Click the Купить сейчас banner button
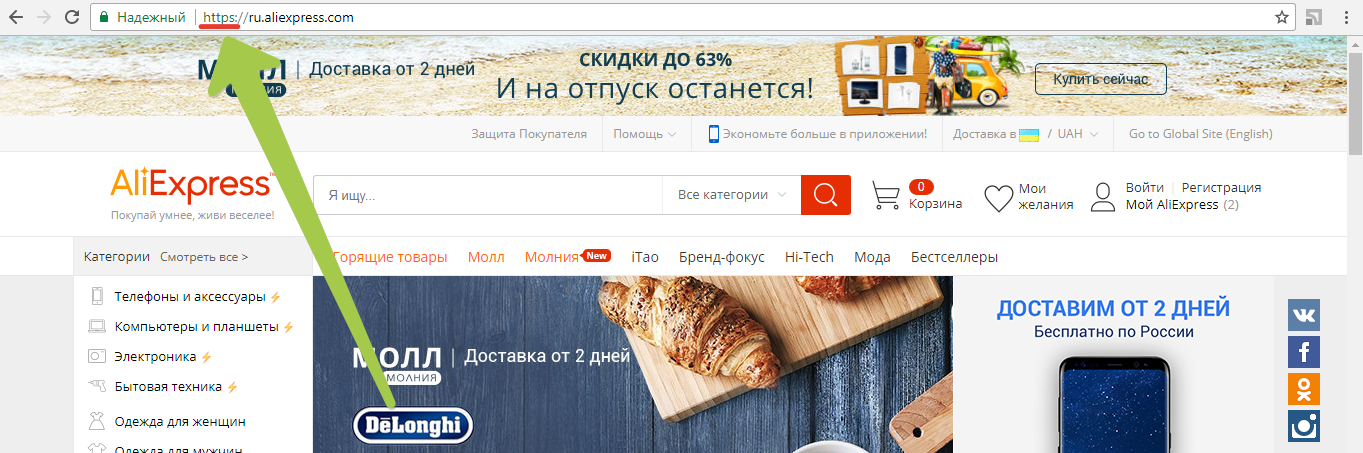The height and width of the screenshot is (453, 1363). (x=1100, y=78)
